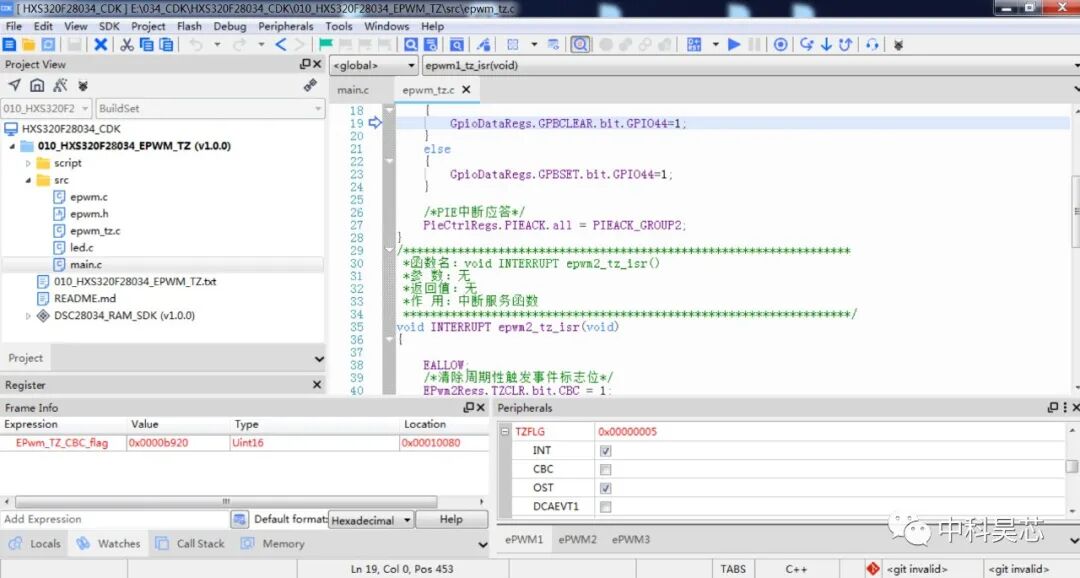Open the Watches tab

[x=110, y=544]
